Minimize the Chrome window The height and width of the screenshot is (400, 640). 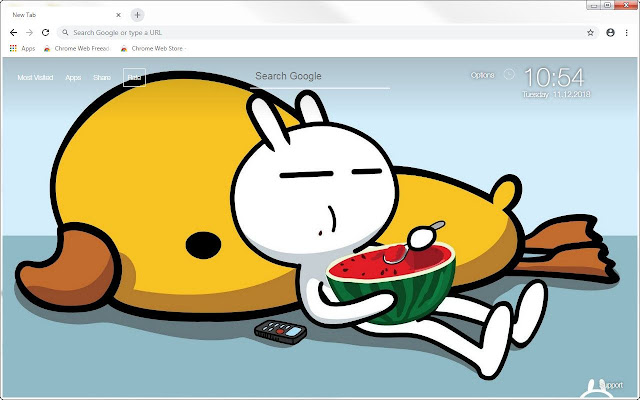tap(594, 5)
